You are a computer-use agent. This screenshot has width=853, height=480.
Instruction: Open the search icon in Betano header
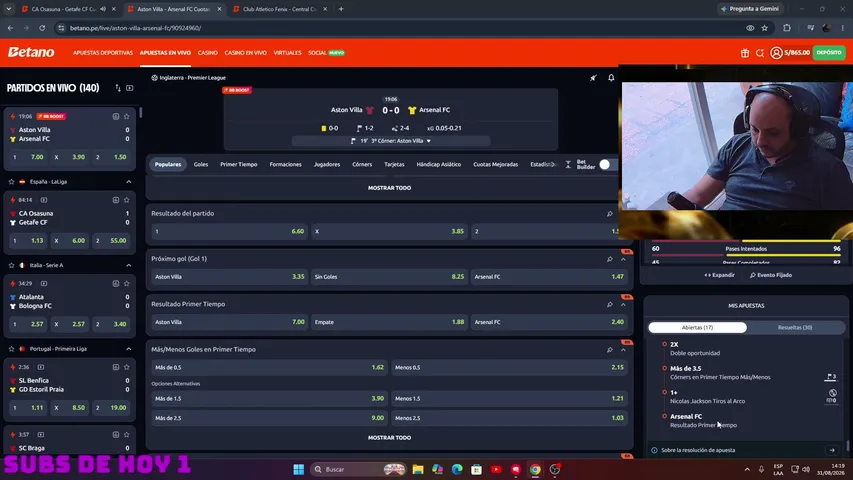(760, 53)
